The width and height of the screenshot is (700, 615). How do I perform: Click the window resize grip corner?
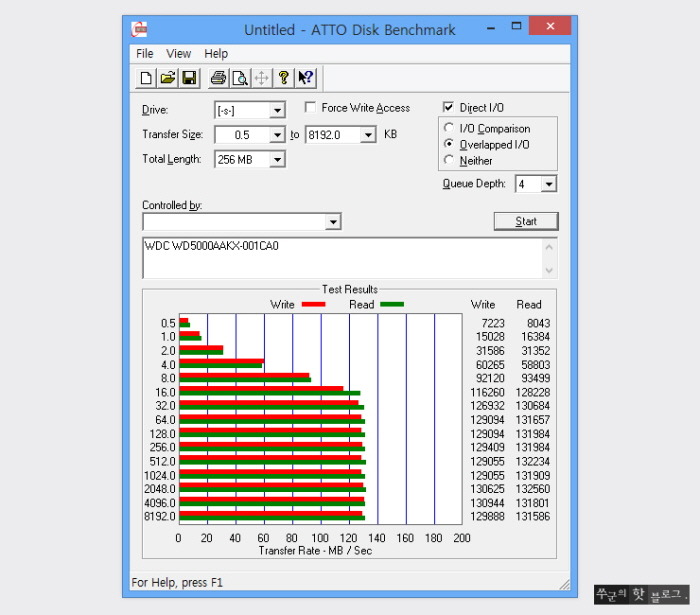point(565,585)
